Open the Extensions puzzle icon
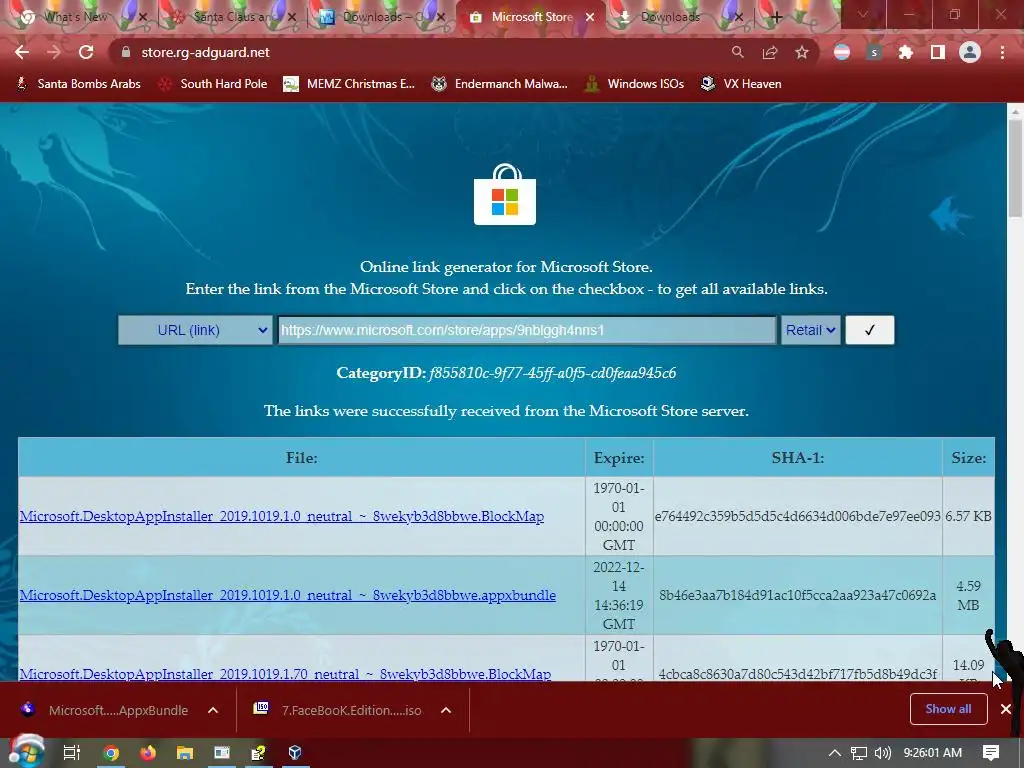The image size is (1024, 768). pyautogui.click(x=905, y=52)
